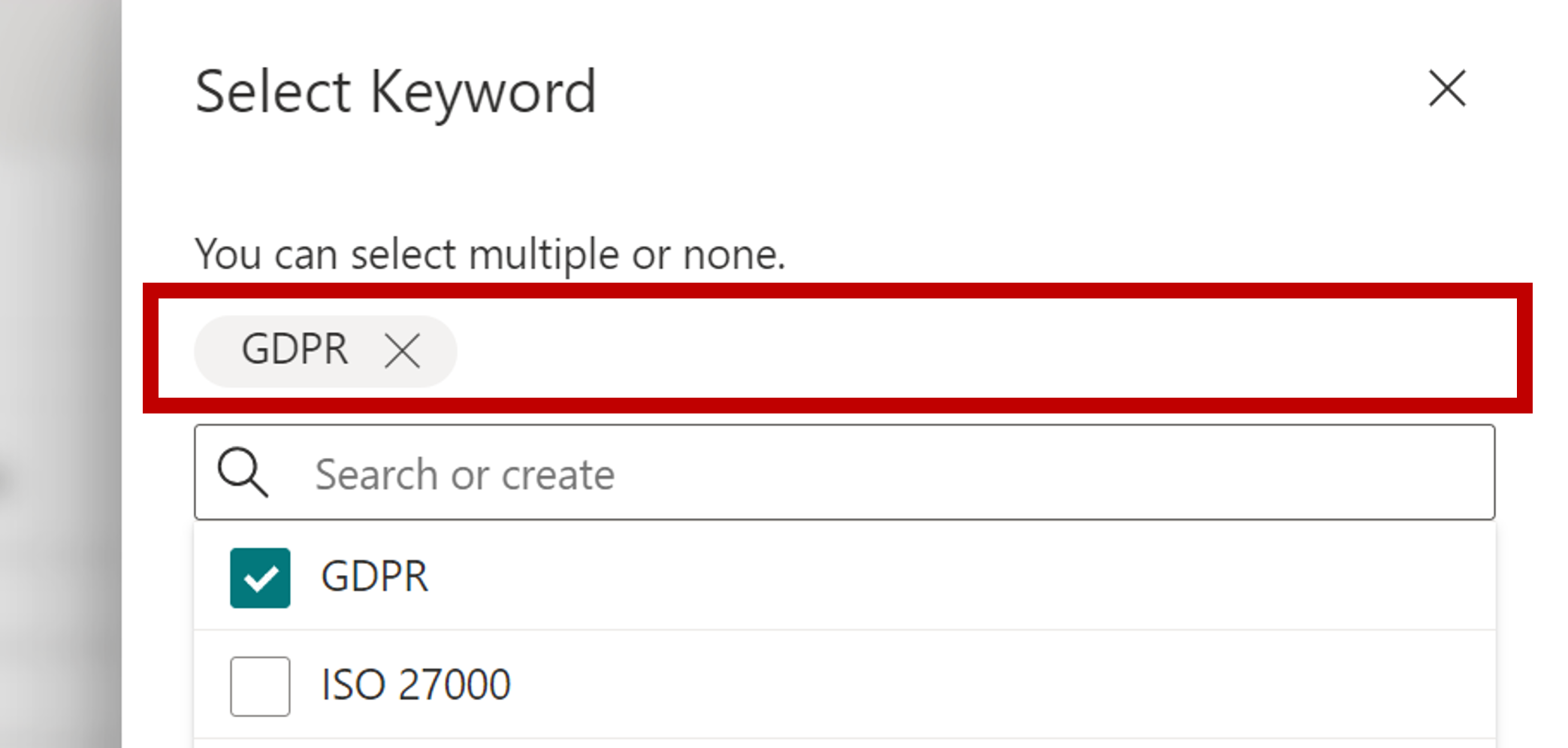The width and height of the screenshot is (1568, 748).
Task: Focus the Search or create field
Action: [826, 474]
